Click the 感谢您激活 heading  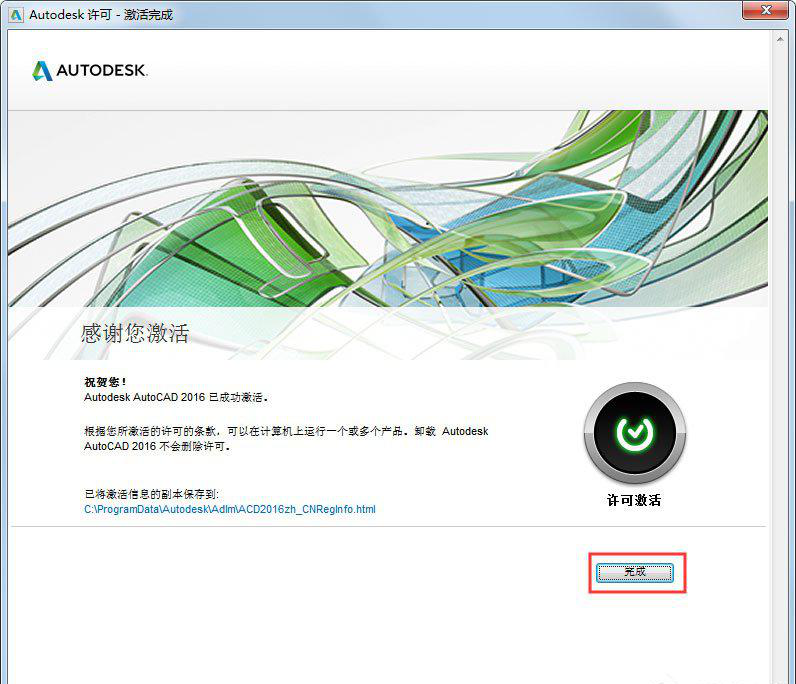[134, 333]
